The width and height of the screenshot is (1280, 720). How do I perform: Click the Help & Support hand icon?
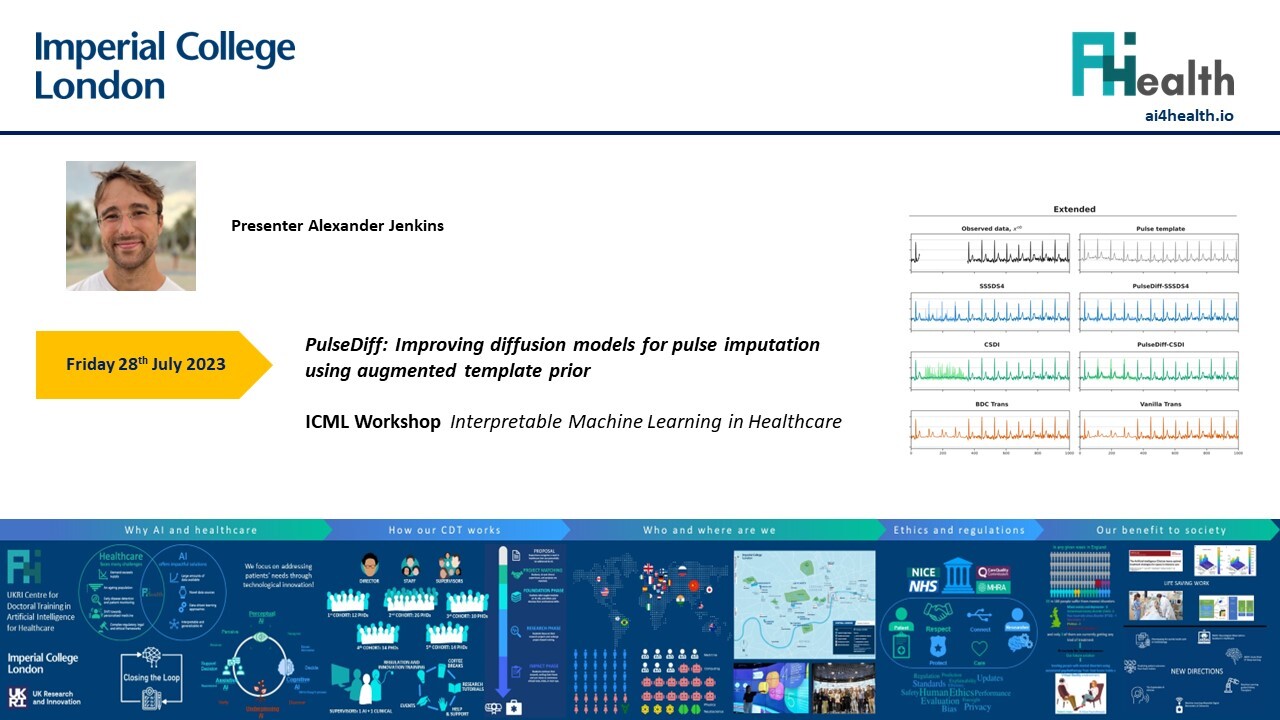click(442, 704)
